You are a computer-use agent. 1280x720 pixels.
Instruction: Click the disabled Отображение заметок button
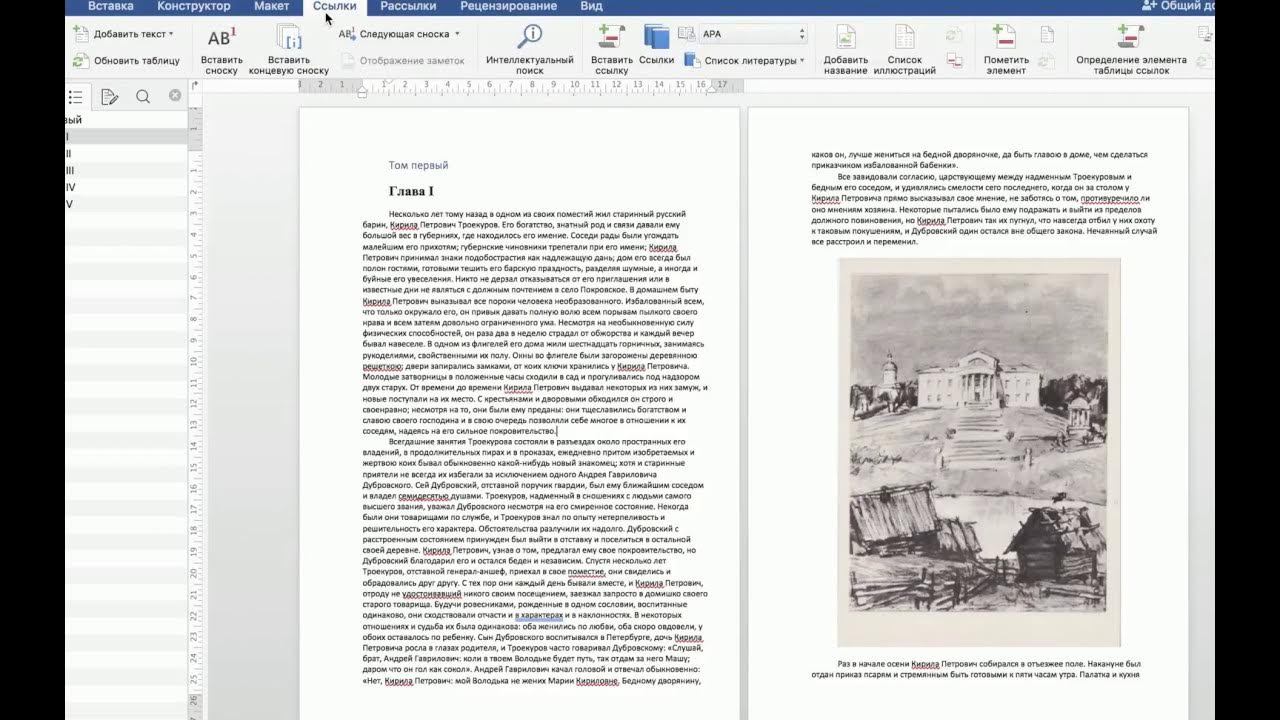403,61
